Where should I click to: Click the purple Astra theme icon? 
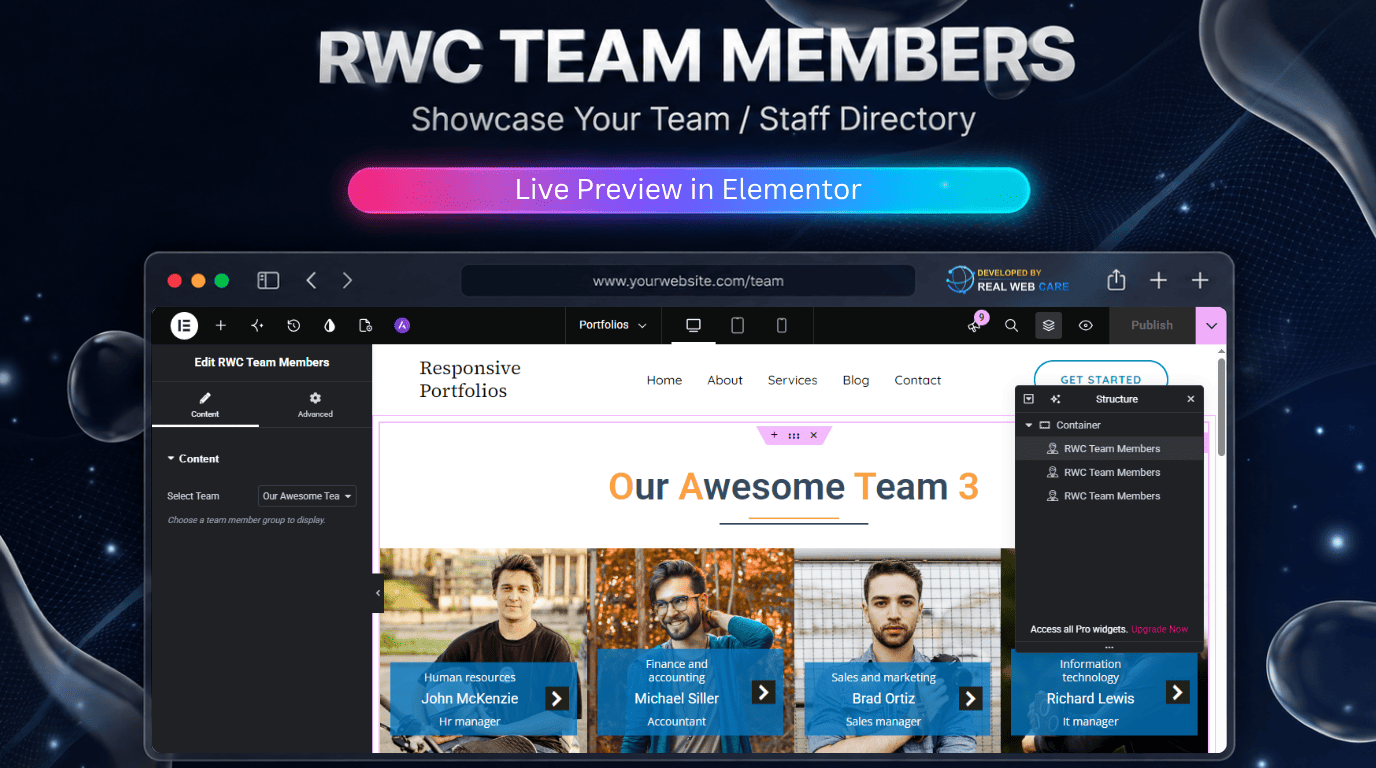click(x=402, y=325)
